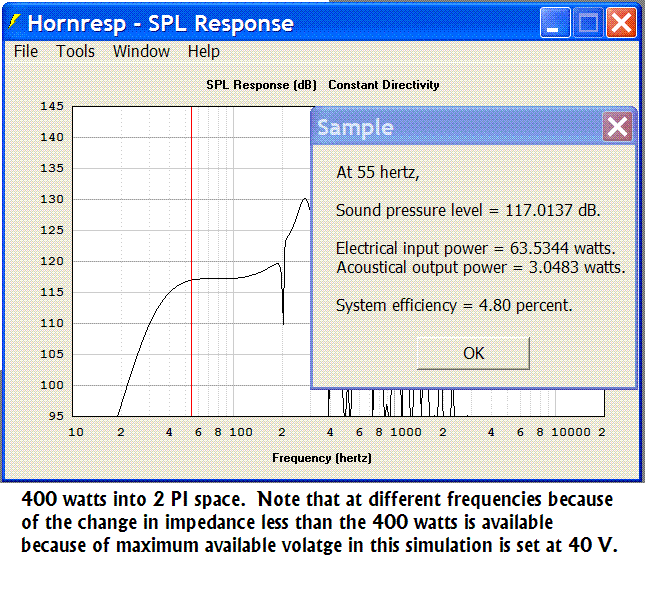Screen dimensions: 647x590
Task: Maximize the Hornresp window
Action: pos(588,22)
